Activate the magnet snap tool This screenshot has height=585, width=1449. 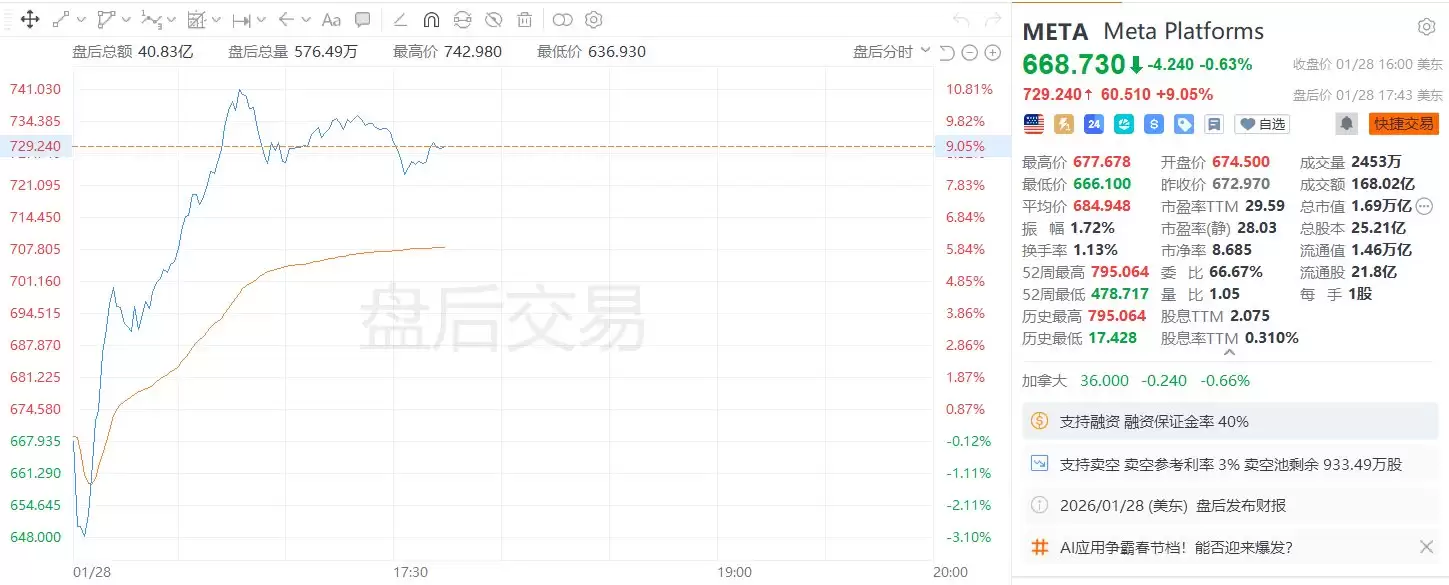[431, 19]
